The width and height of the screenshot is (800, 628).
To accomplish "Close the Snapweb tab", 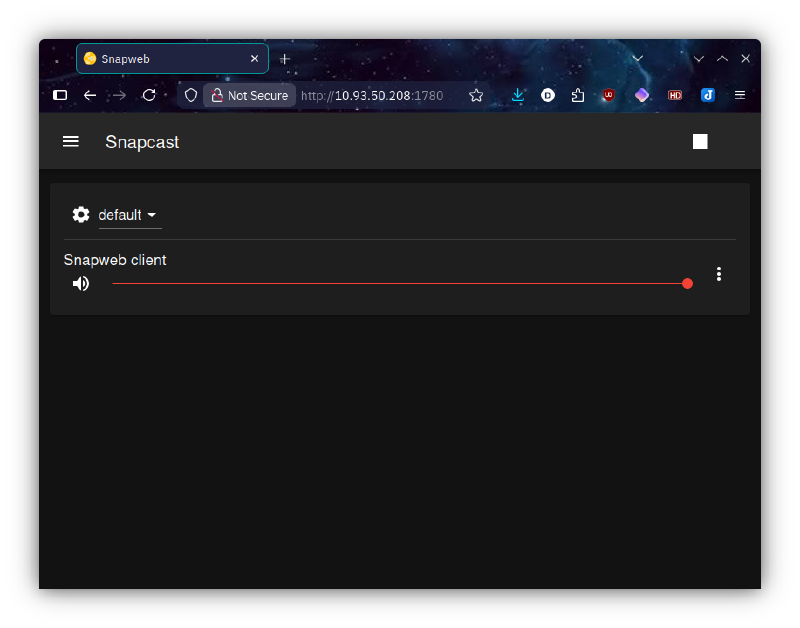I will [x=254, y=59].
